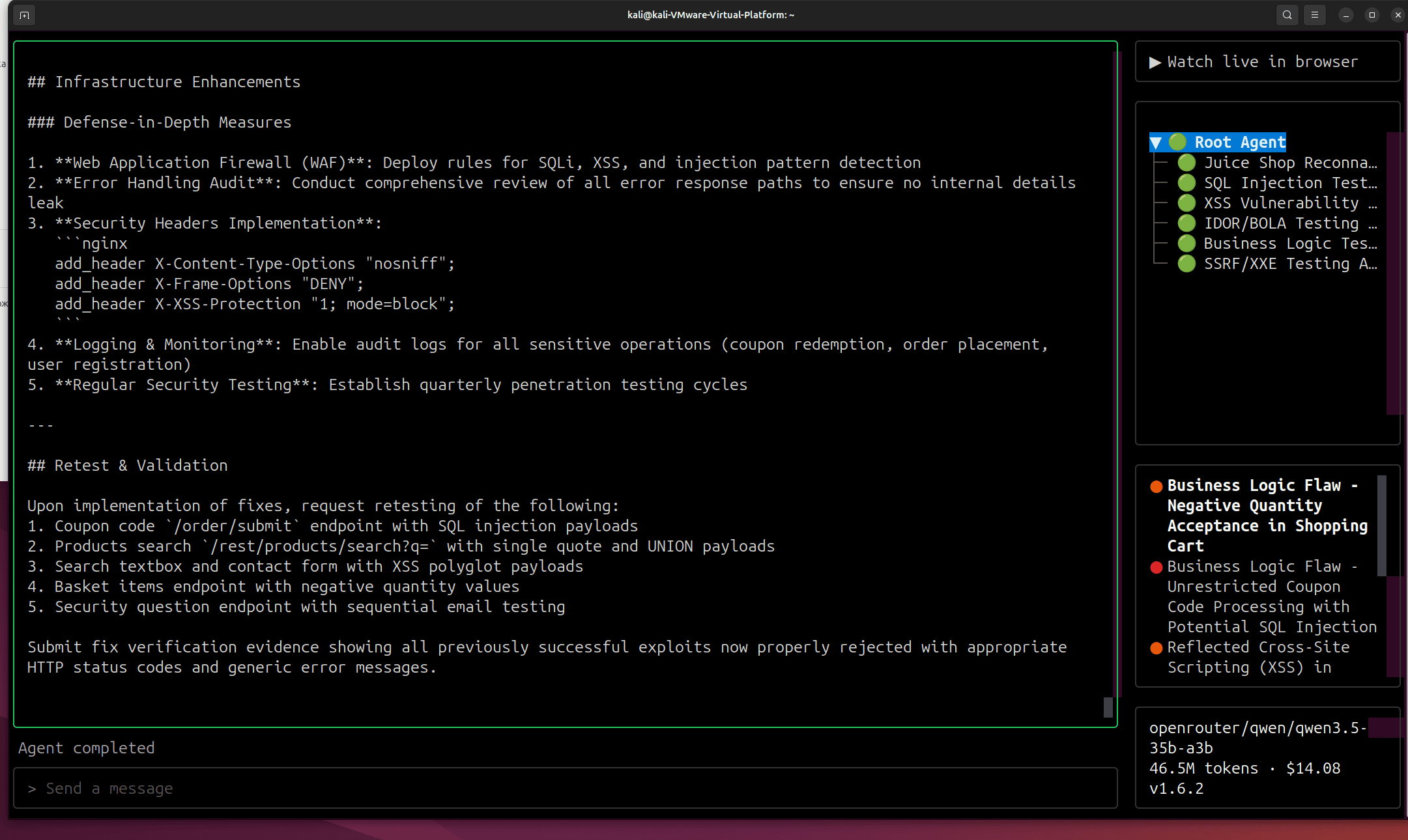The image size is (1408, 840).
Task: Click the chat output scrollbar thumb
Action: click(x=1108, y=707)
